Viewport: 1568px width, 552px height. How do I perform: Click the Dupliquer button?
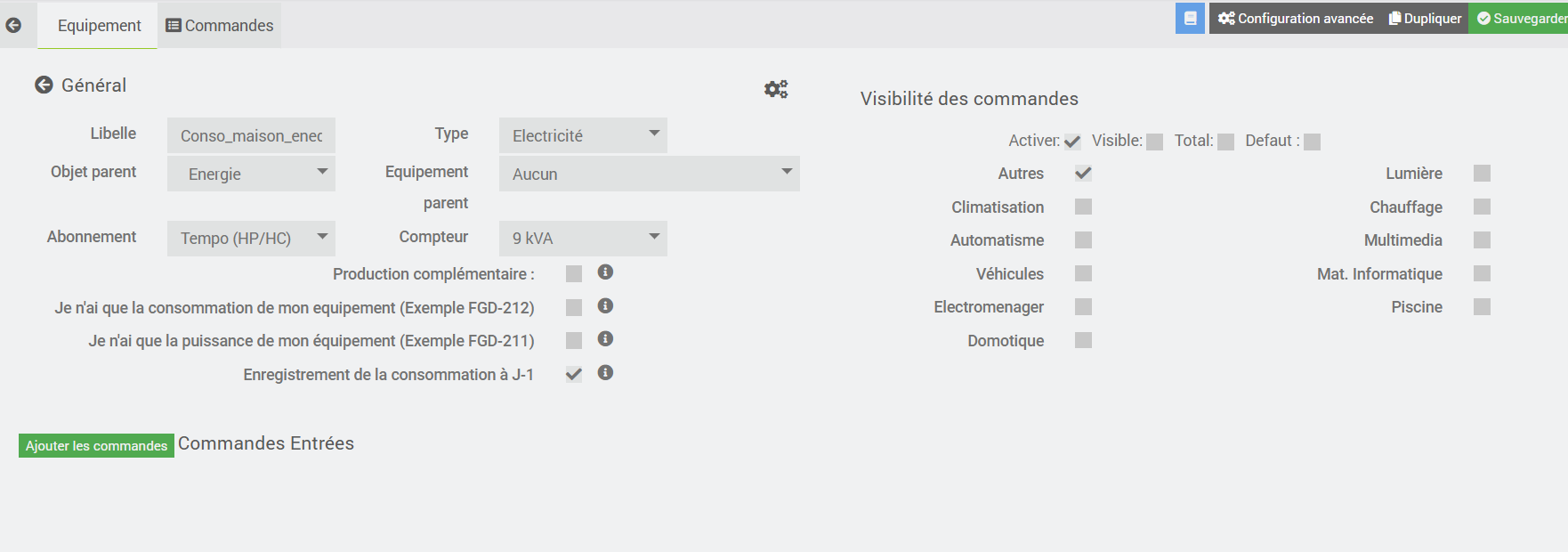click(1426, 18)
